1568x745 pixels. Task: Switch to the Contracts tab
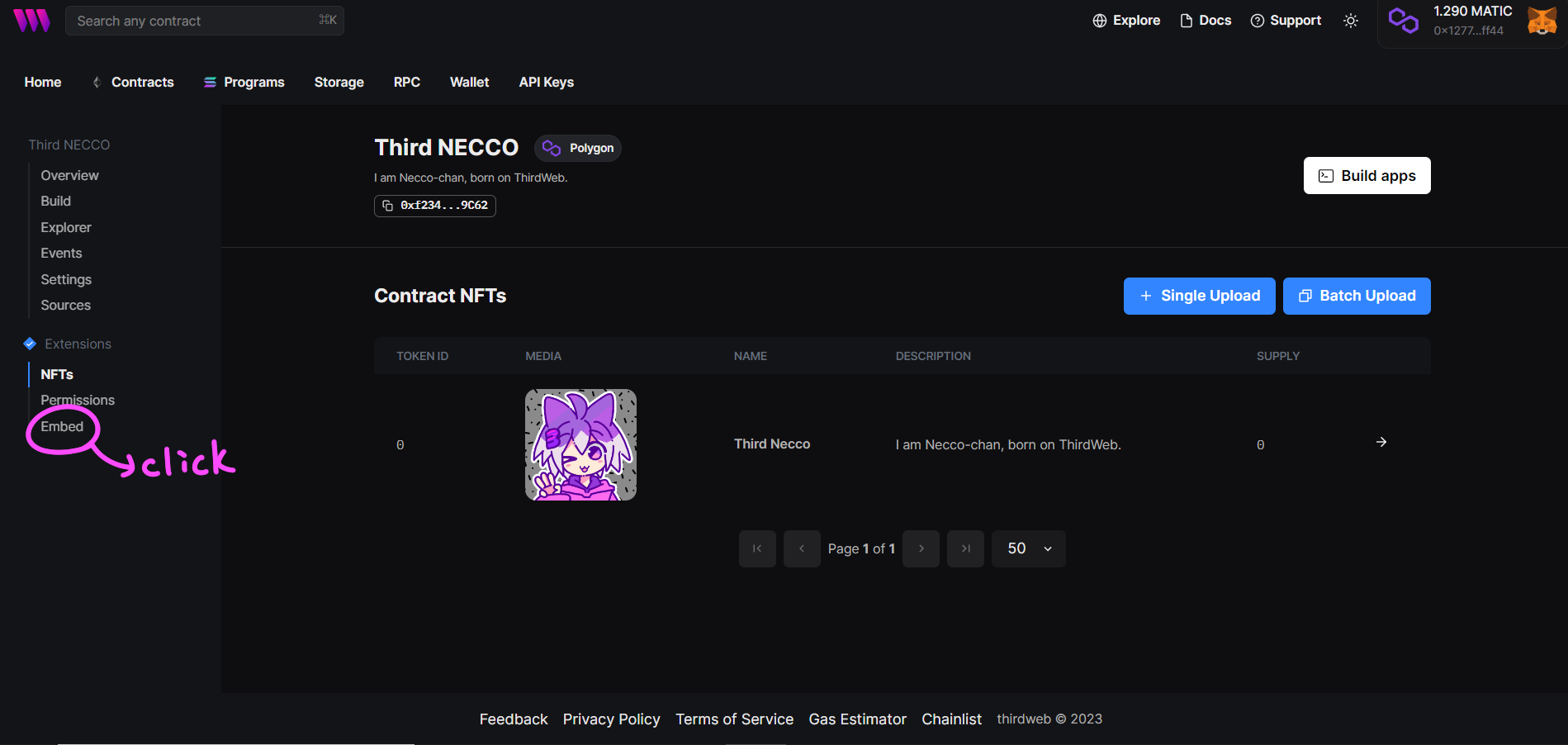coord(133,83)
